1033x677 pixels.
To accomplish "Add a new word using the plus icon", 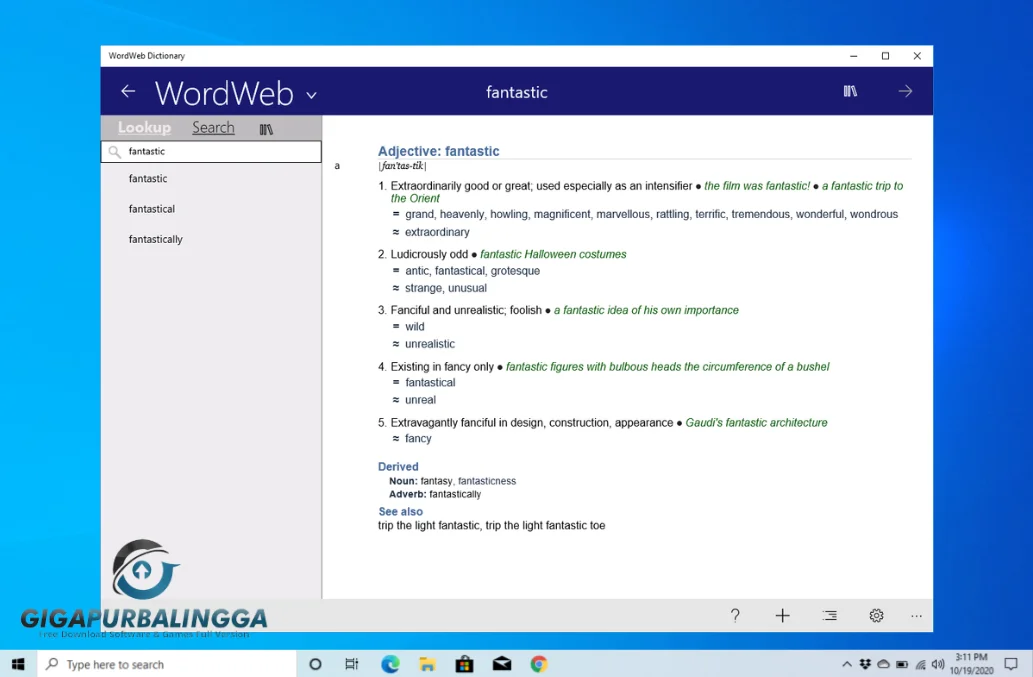I will coord(782,615).
